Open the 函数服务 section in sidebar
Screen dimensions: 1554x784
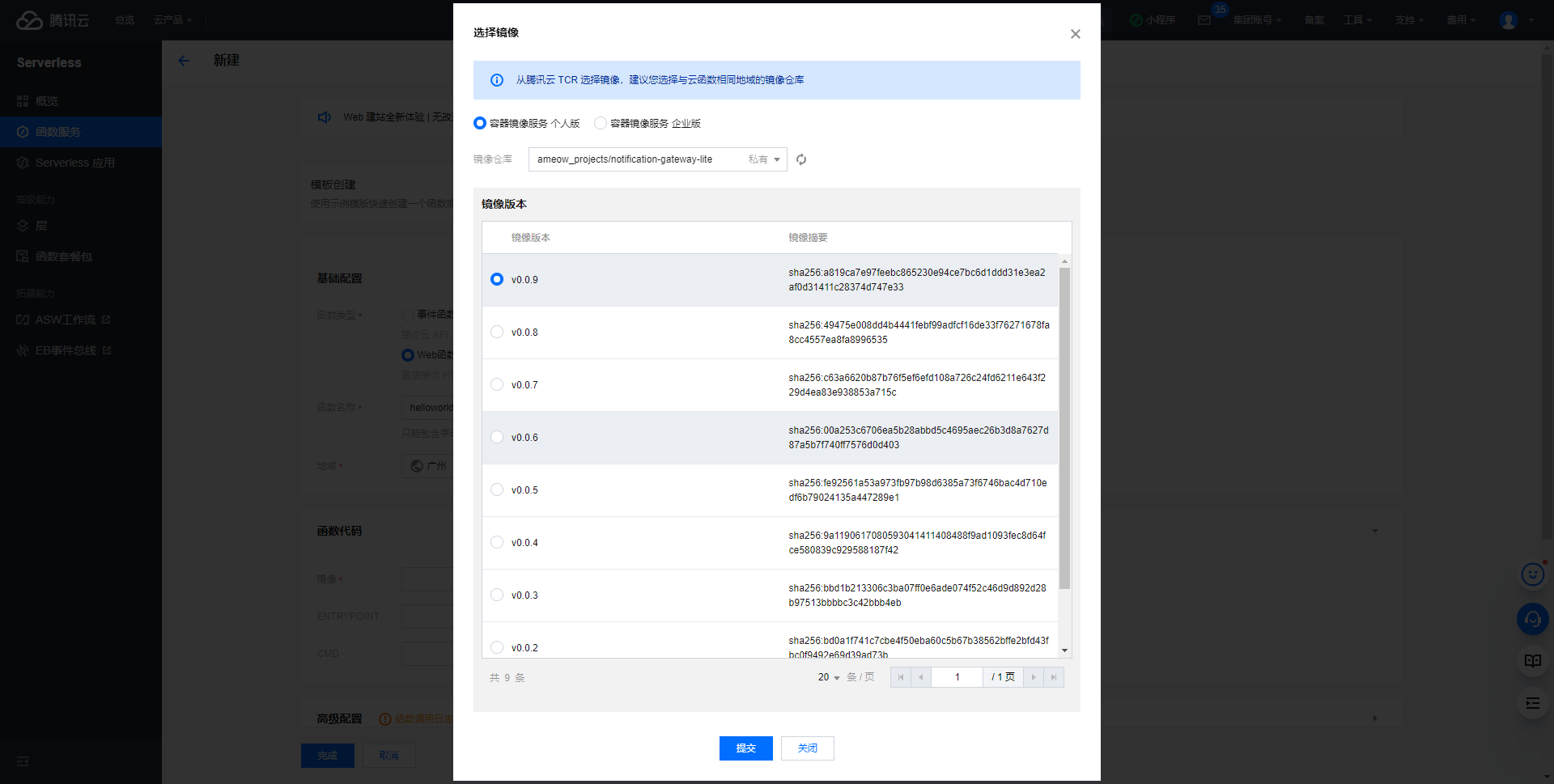click(56, 131)
